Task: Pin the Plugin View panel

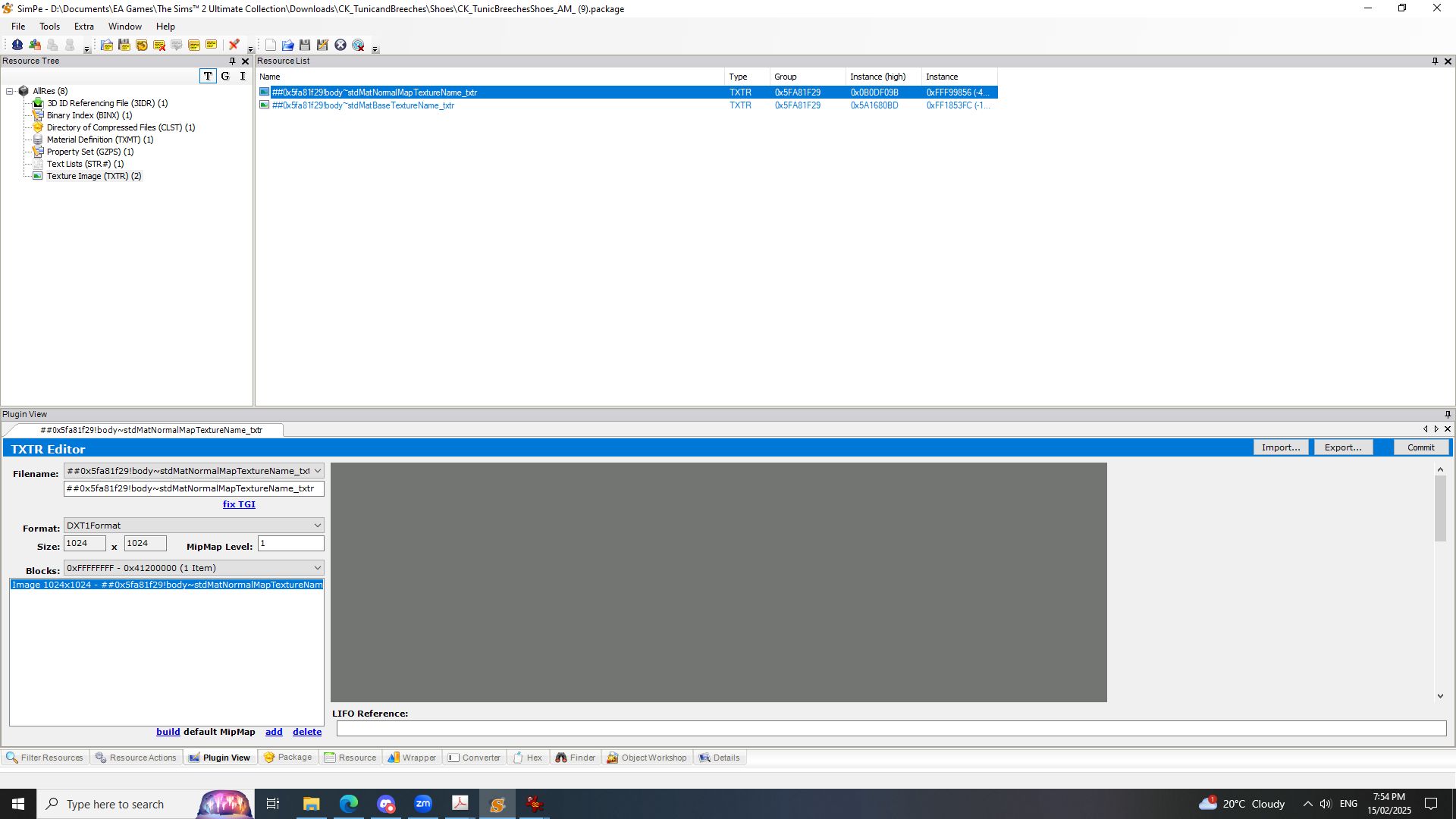Action: [1448, 414]
